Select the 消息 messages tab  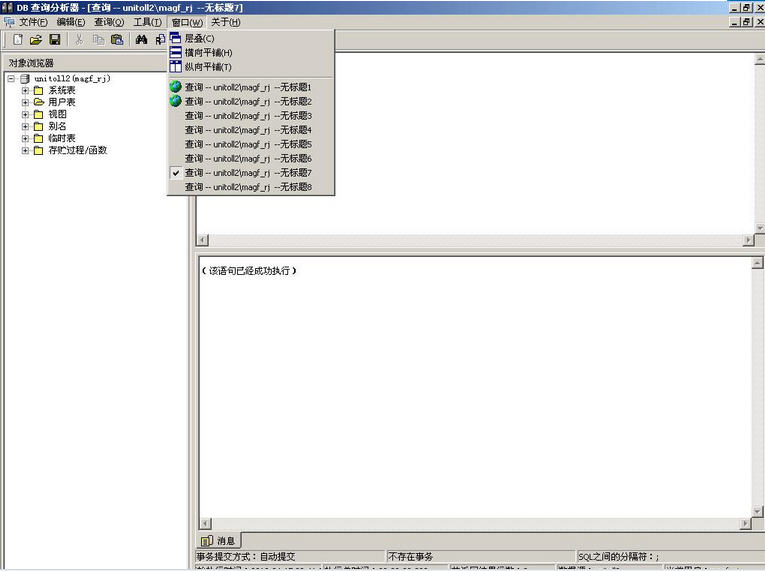point(218,541)
